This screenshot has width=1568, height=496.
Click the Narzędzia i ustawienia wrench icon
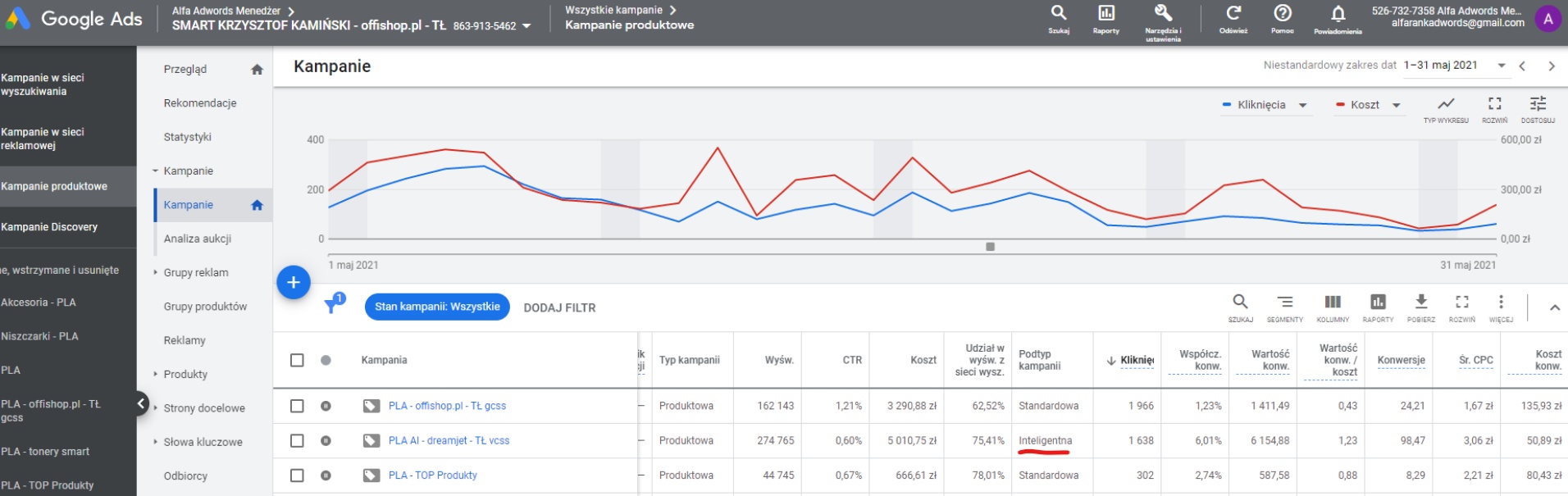[x=1163, y=14]
